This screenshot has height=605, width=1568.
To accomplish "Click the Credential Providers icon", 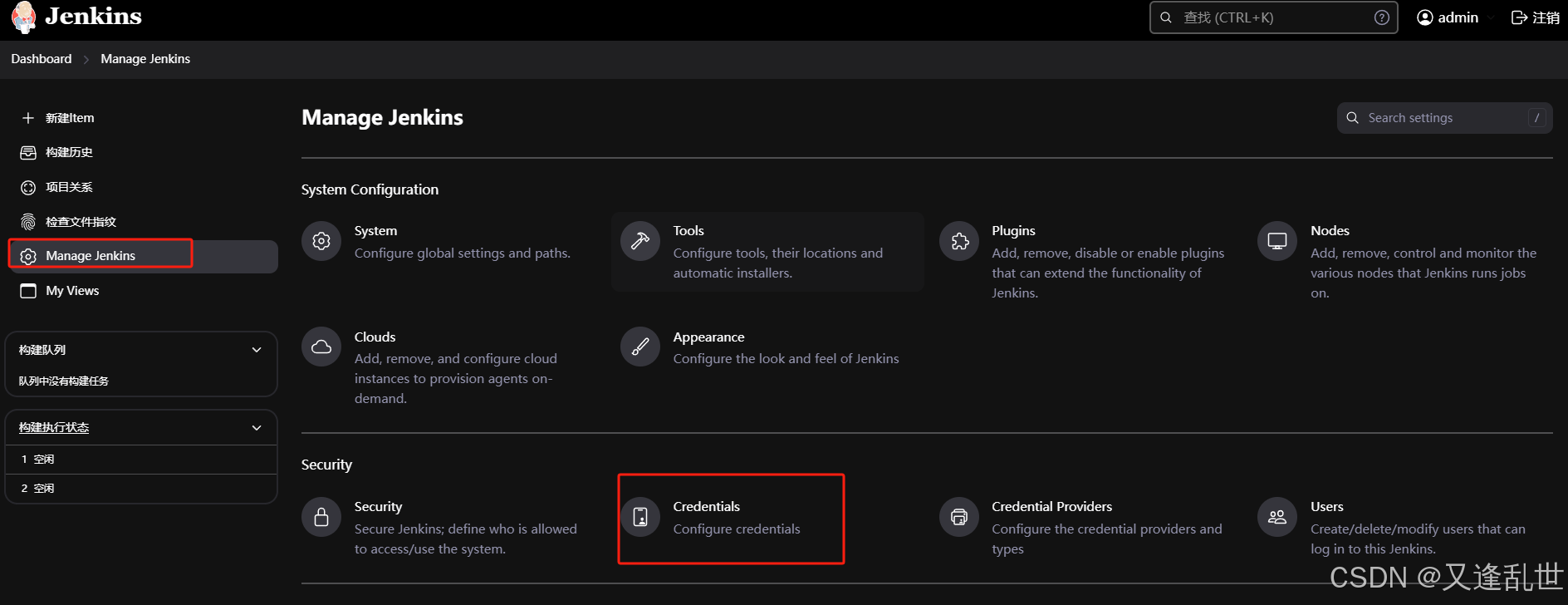I will [959, 517].
